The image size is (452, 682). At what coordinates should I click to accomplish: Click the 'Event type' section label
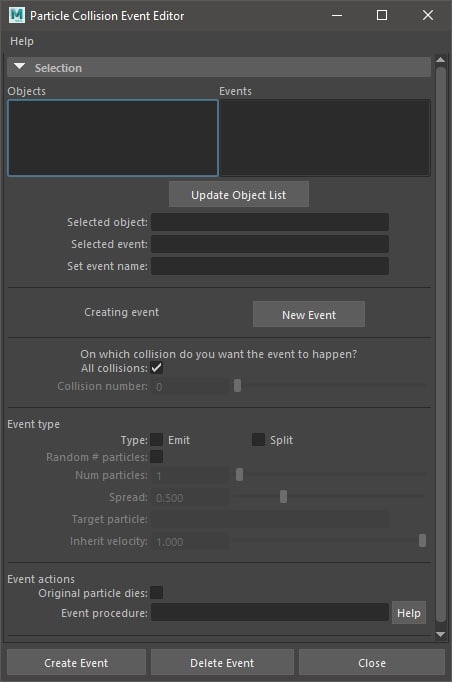pyautogui.click(x=33, y=424)
